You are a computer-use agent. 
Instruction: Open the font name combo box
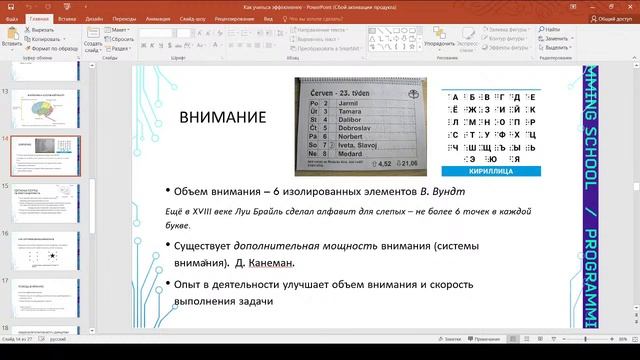tap(158, 33)
